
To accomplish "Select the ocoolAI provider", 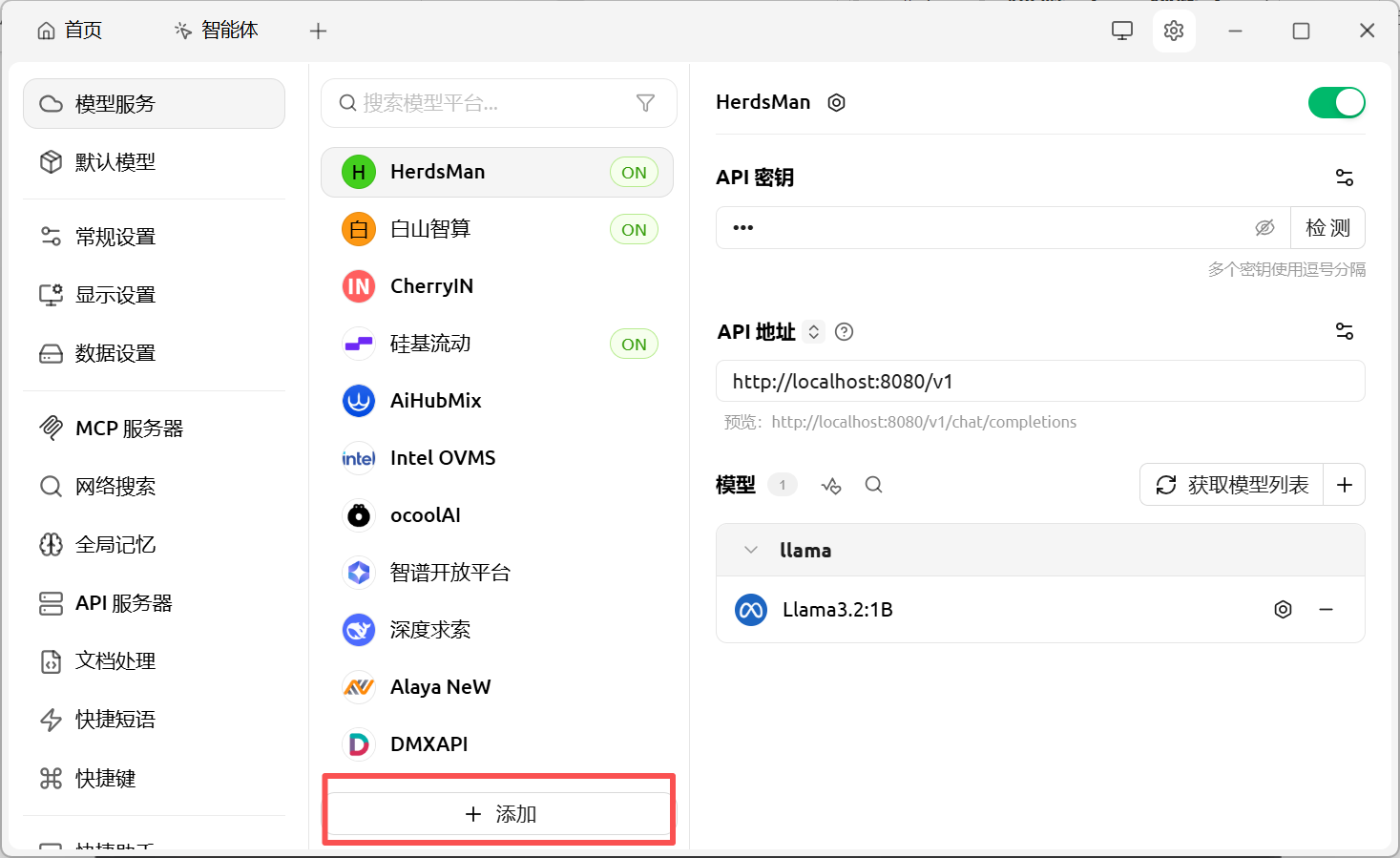I will (497, 515).
